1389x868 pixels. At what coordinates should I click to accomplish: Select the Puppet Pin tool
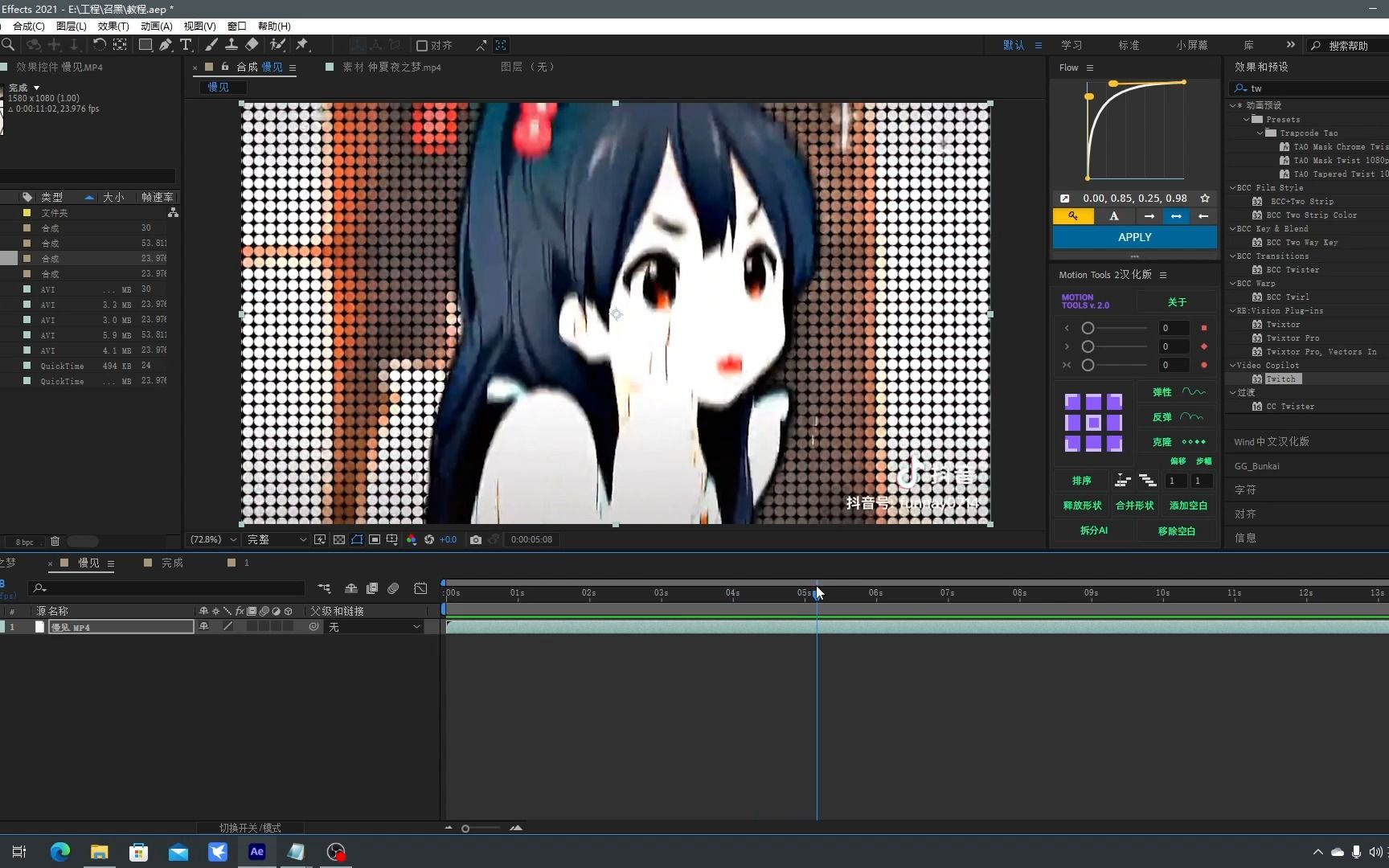(301, 45)
